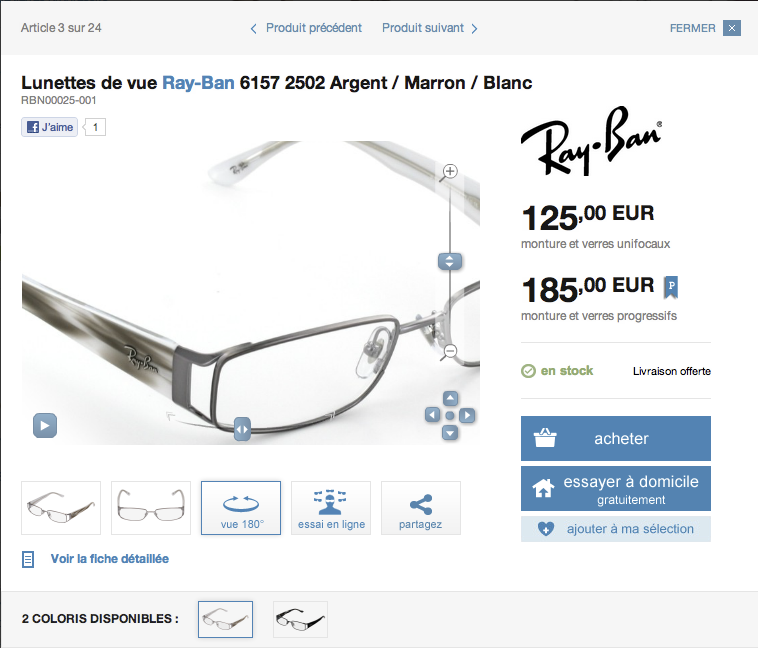Screen dimensions: 758x648
Task: Click the horizontal rotation slider handle
Action: click(x=242, y=429)
